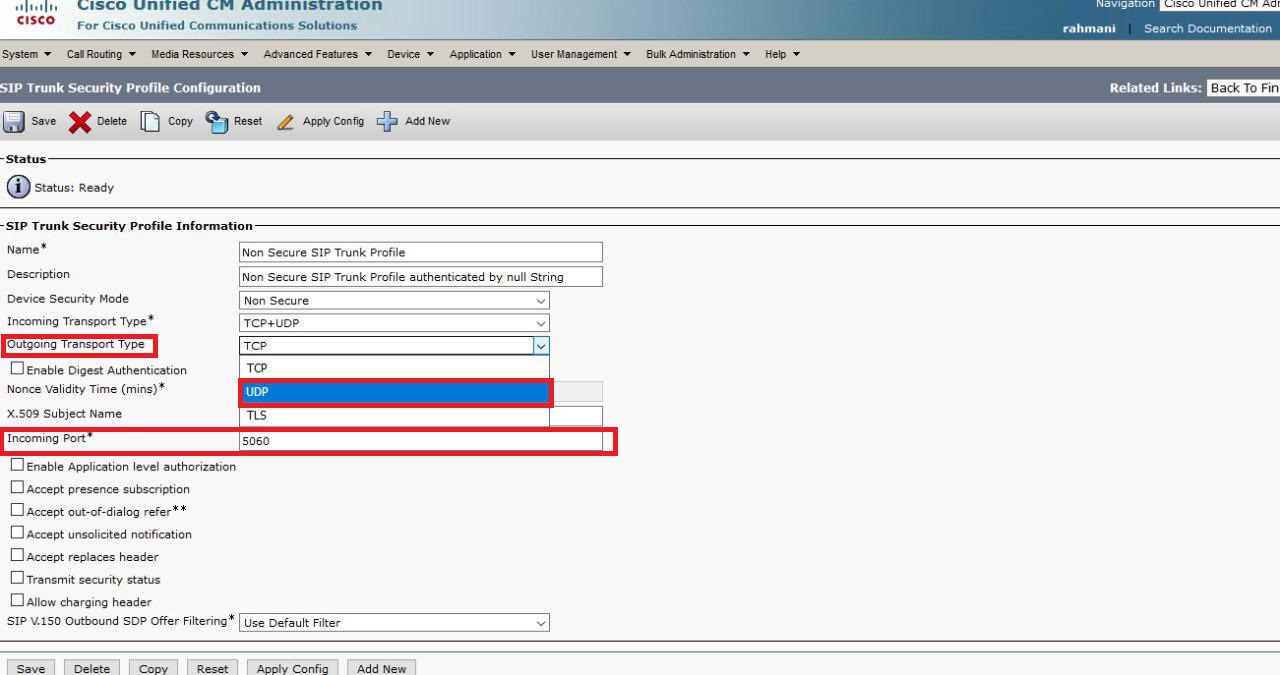The image size is (1280, 675).
Task: Click the Incoming Port field showing 5060
Action: [421, 440]
